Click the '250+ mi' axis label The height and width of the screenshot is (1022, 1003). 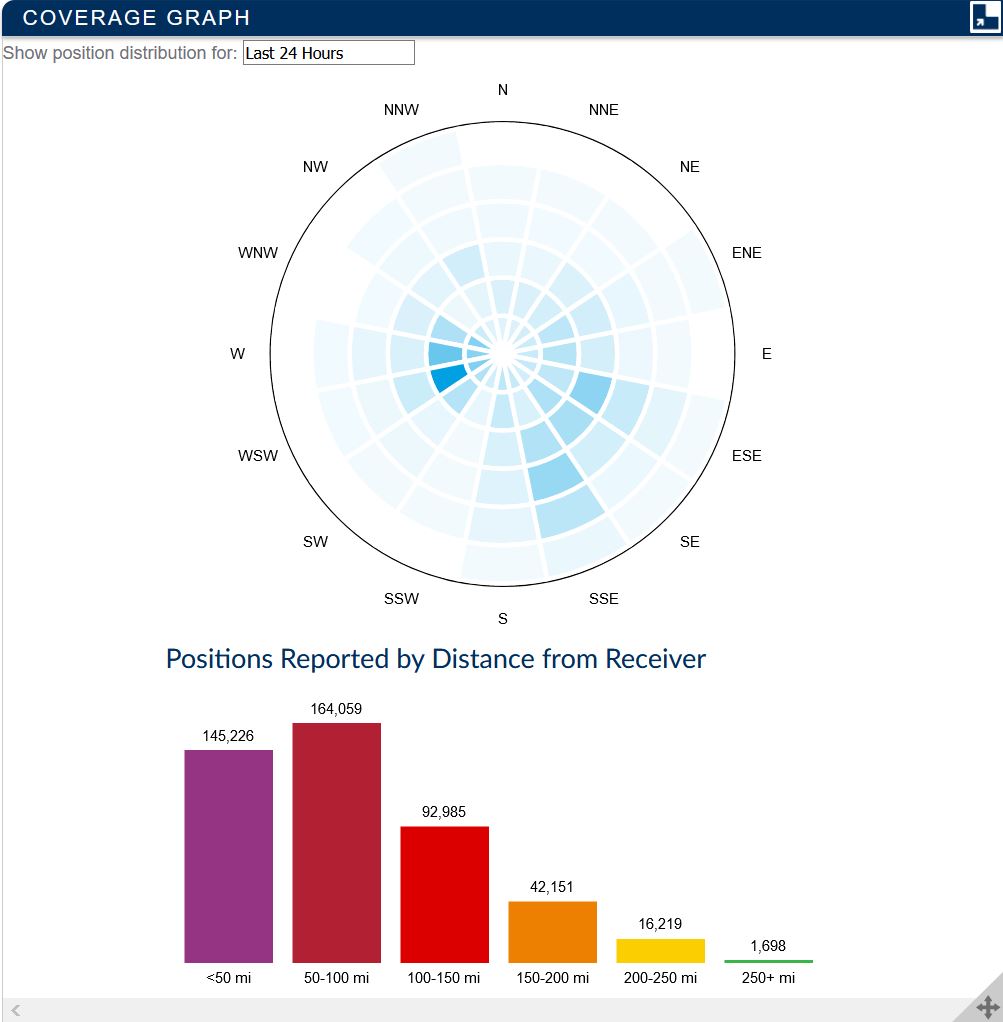(768, 978)
